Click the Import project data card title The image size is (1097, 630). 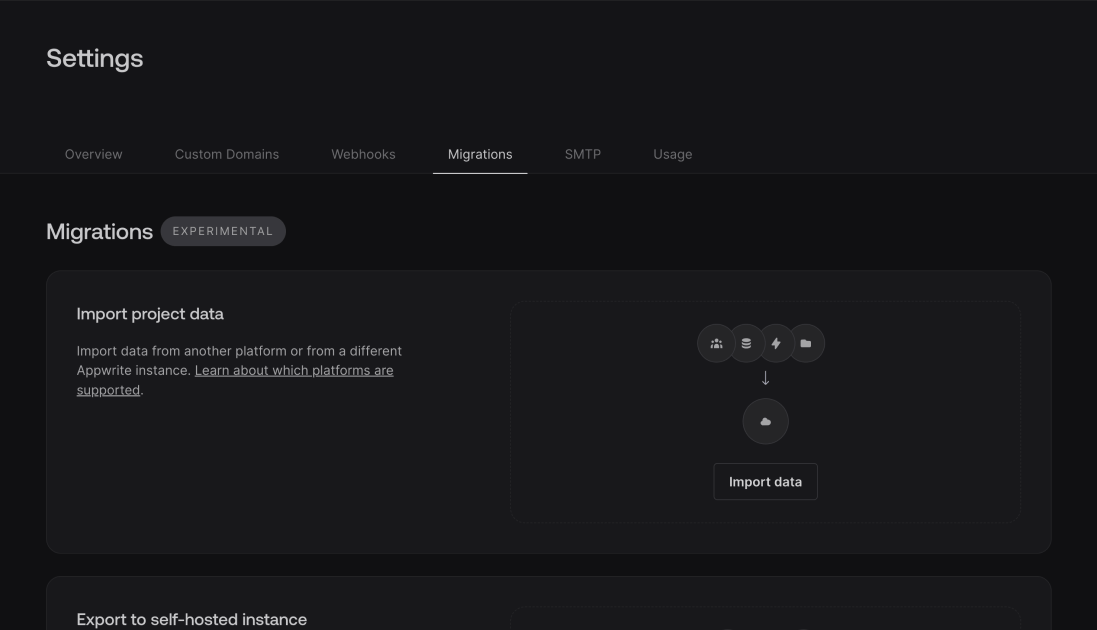click(150, 313)
